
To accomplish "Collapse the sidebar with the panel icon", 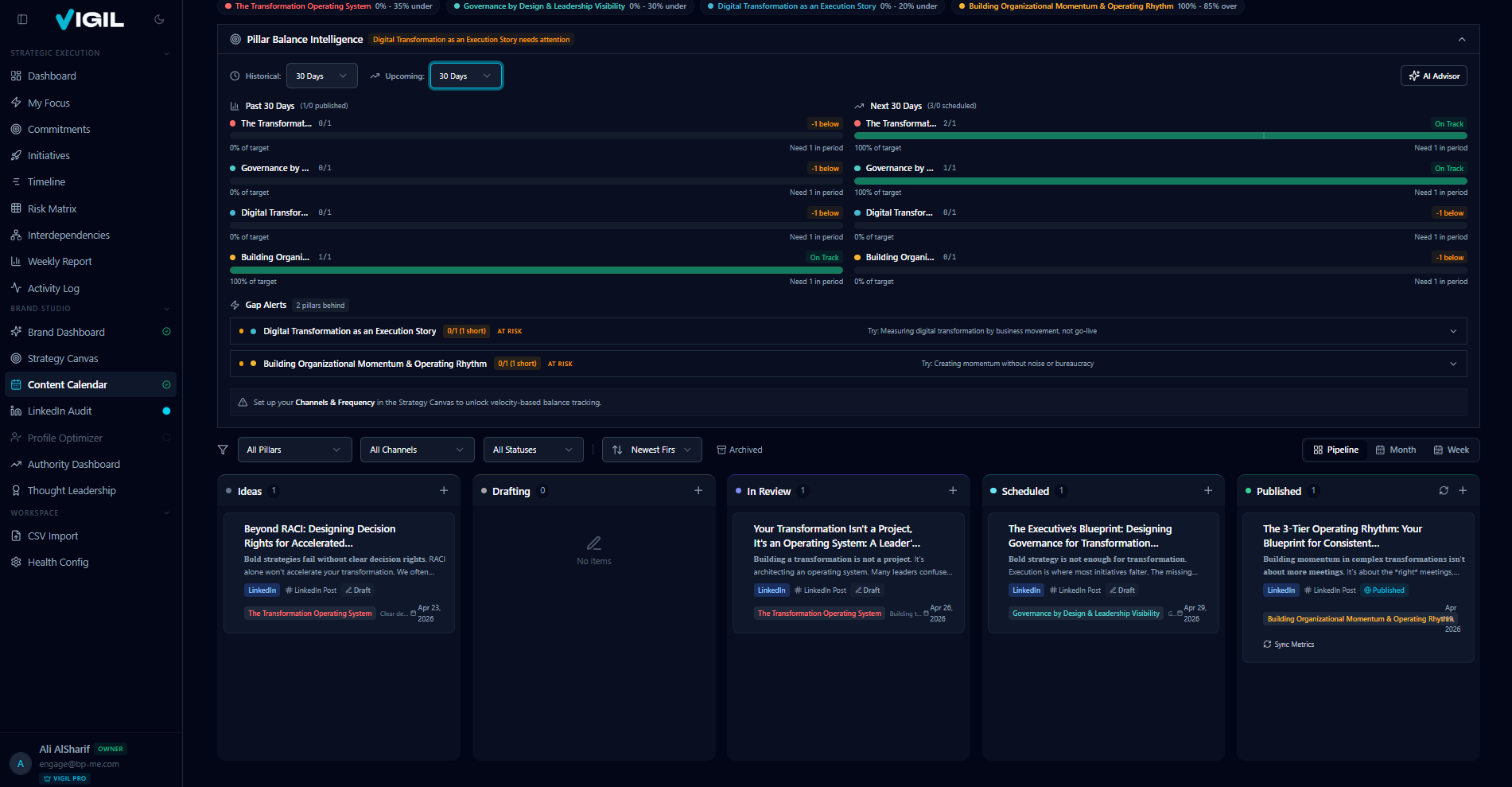I will 22,18.
